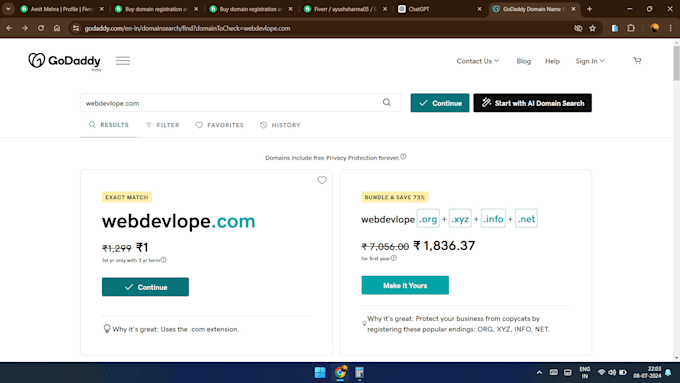Go back to the previous page
Screen dimensions: 680x383
pyautogui.click(x=9, y=28)
